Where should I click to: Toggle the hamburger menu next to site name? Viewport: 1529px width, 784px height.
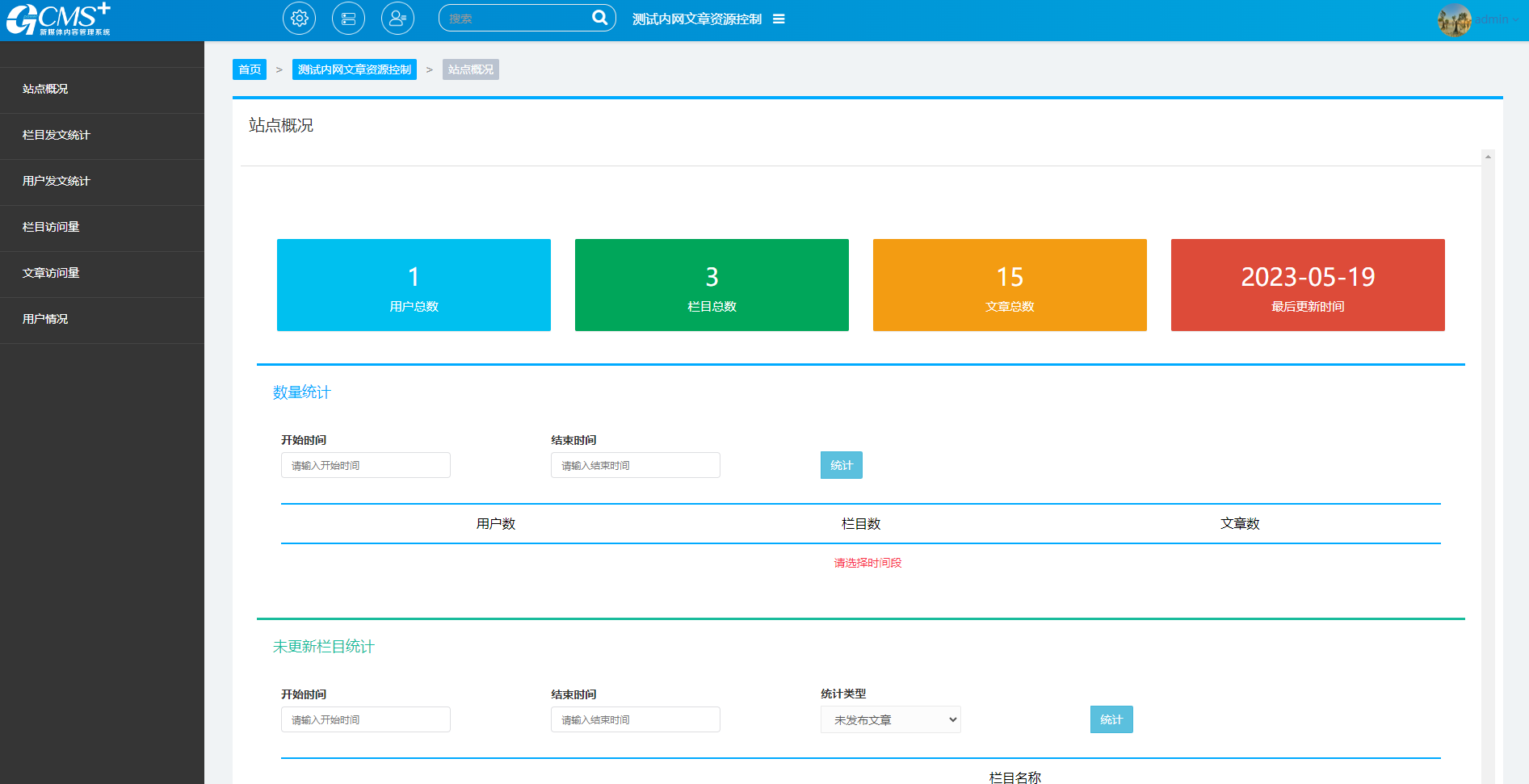click(x=779, y=19)
